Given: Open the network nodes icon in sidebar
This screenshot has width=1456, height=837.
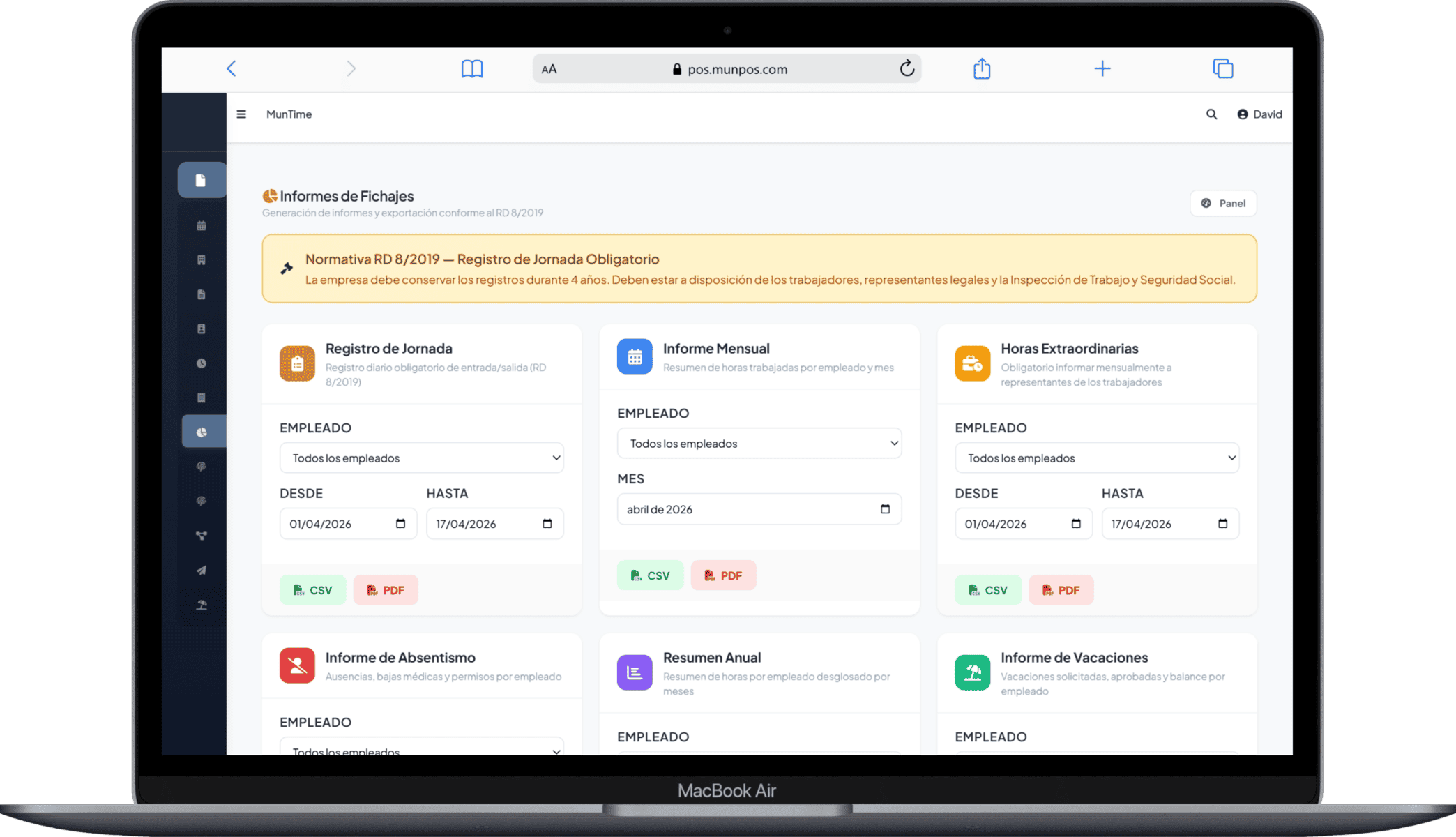Looking at the screenshot, I should [202, 536].
